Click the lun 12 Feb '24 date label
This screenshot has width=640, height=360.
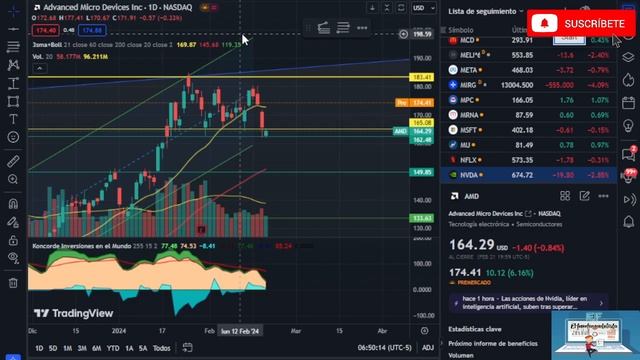coord(240,331)
